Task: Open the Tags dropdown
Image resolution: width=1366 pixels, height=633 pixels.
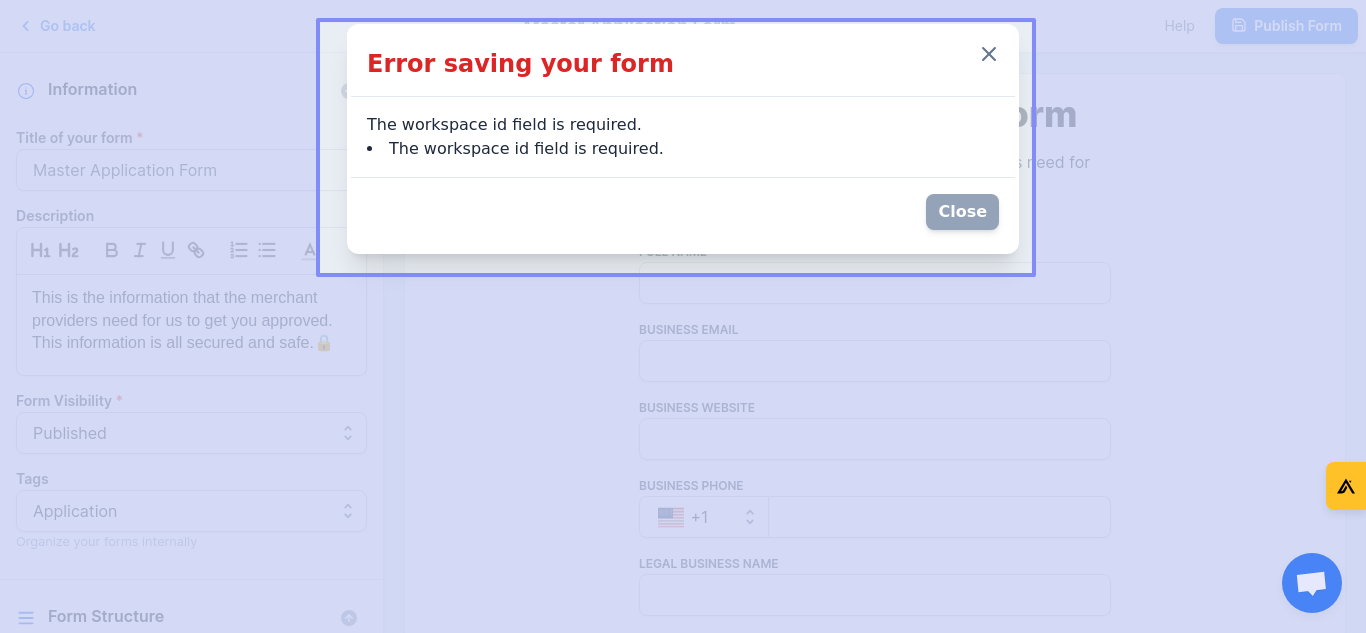Action: coord(191,511)
